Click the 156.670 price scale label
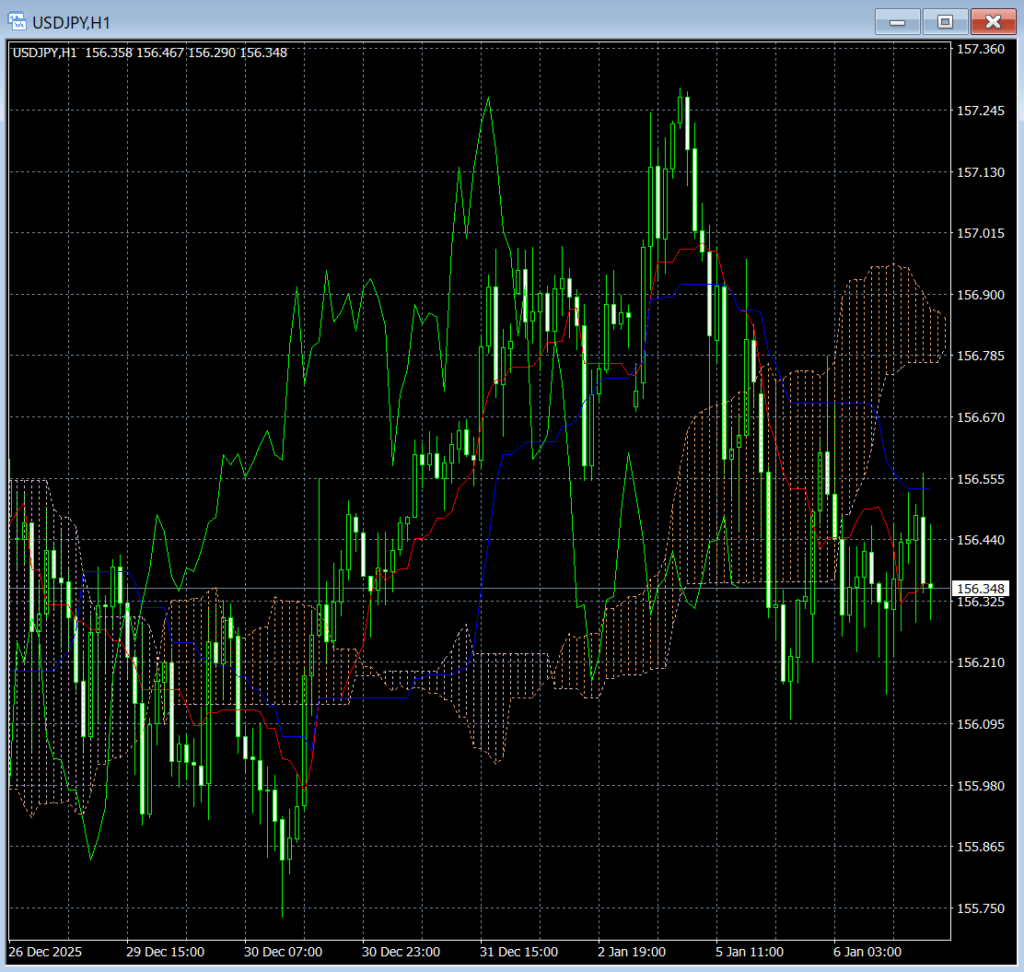This screenshot has width=1024, height=972. click(980, 417)
